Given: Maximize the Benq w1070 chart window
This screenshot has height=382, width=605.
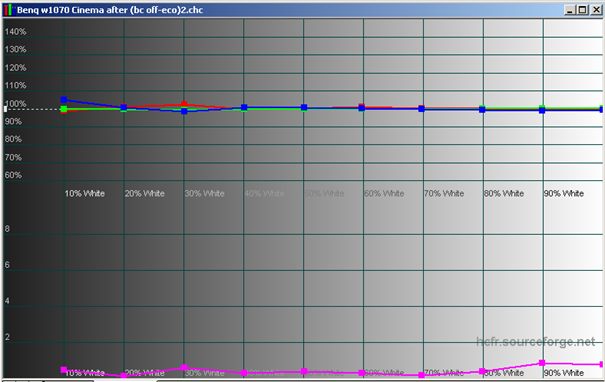Looking at the screenshot, I should pos(583,10).
